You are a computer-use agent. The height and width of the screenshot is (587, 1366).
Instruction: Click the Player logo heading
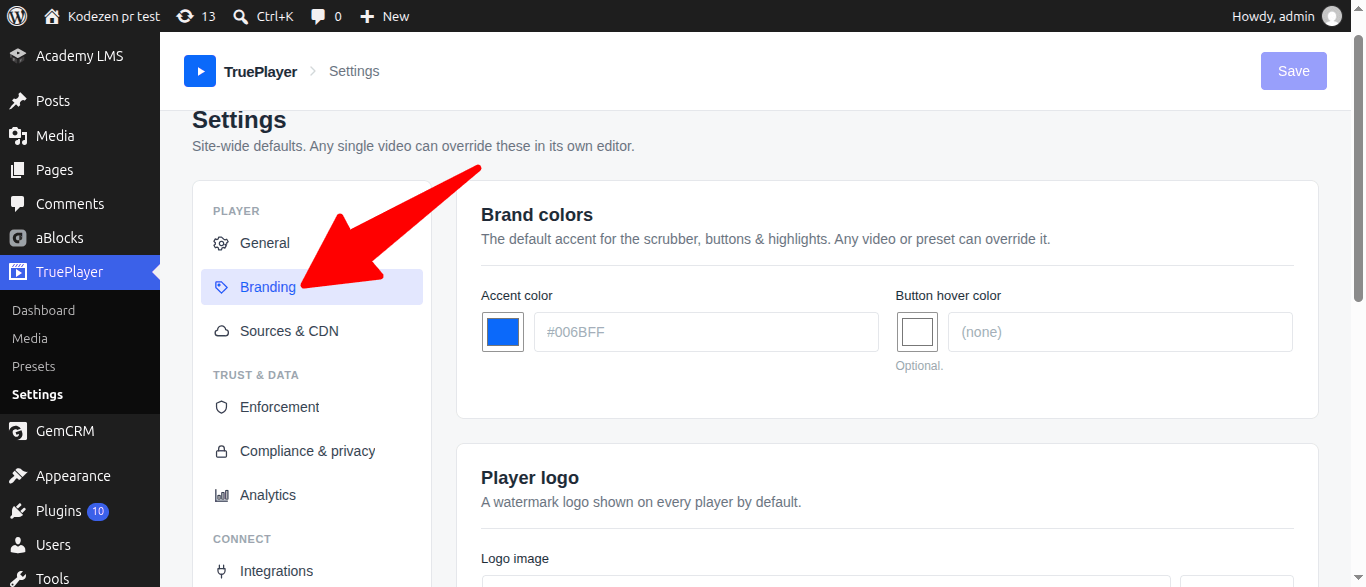pyautogui.click(x=530, y=478)
